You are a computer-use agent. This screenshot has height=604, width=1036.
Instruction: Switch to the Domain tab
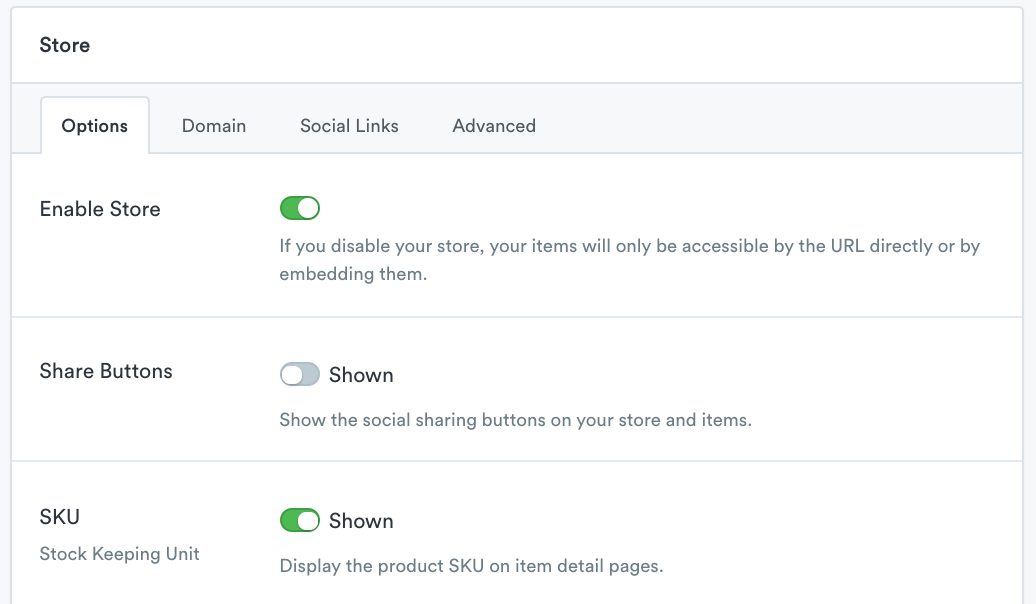[x=213, y=126]
